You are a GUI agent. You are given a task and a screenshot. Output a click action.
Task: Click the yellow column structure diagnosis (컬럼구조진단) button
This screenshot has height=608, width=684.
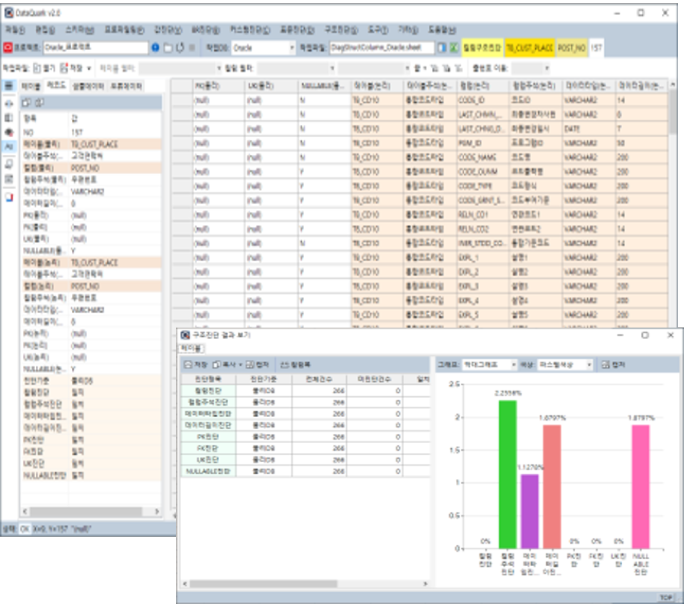click(479, 47)
